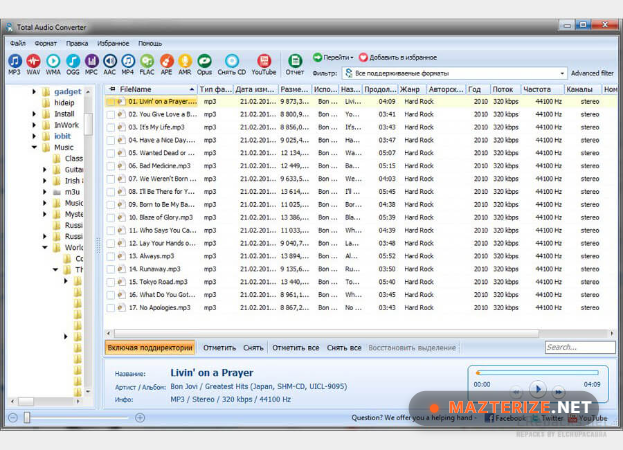Open the Правка menu
Screen dimensions: 623x450
point(77,43)
